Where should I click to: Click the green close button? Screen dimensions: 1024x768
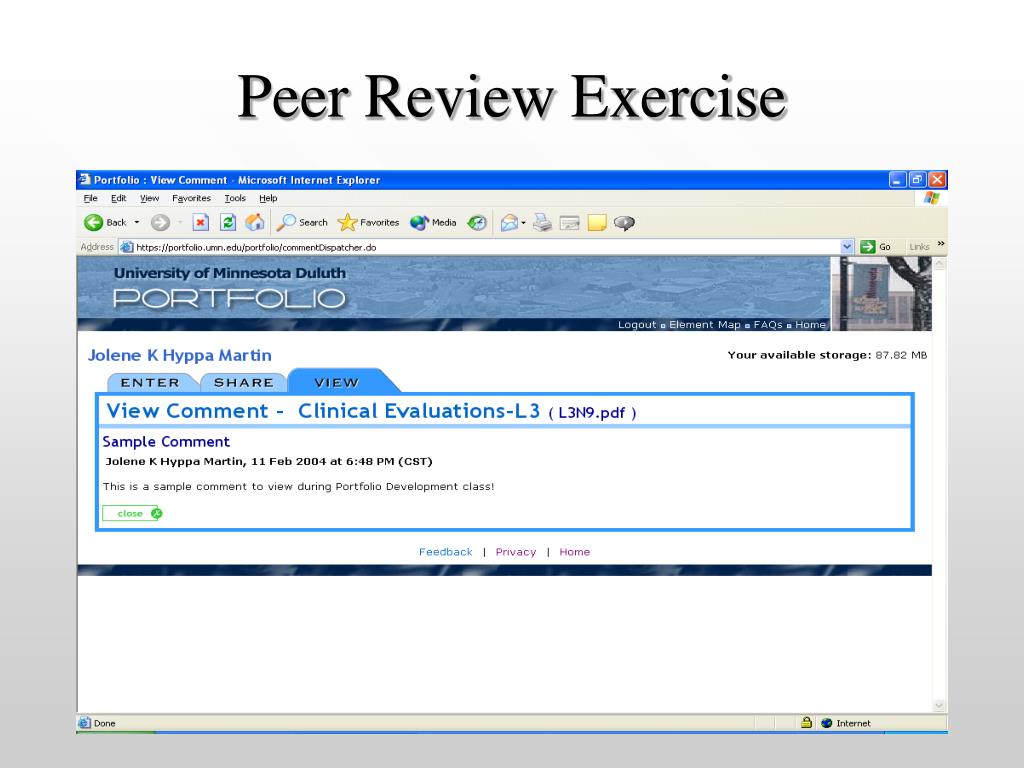point(132,513)
